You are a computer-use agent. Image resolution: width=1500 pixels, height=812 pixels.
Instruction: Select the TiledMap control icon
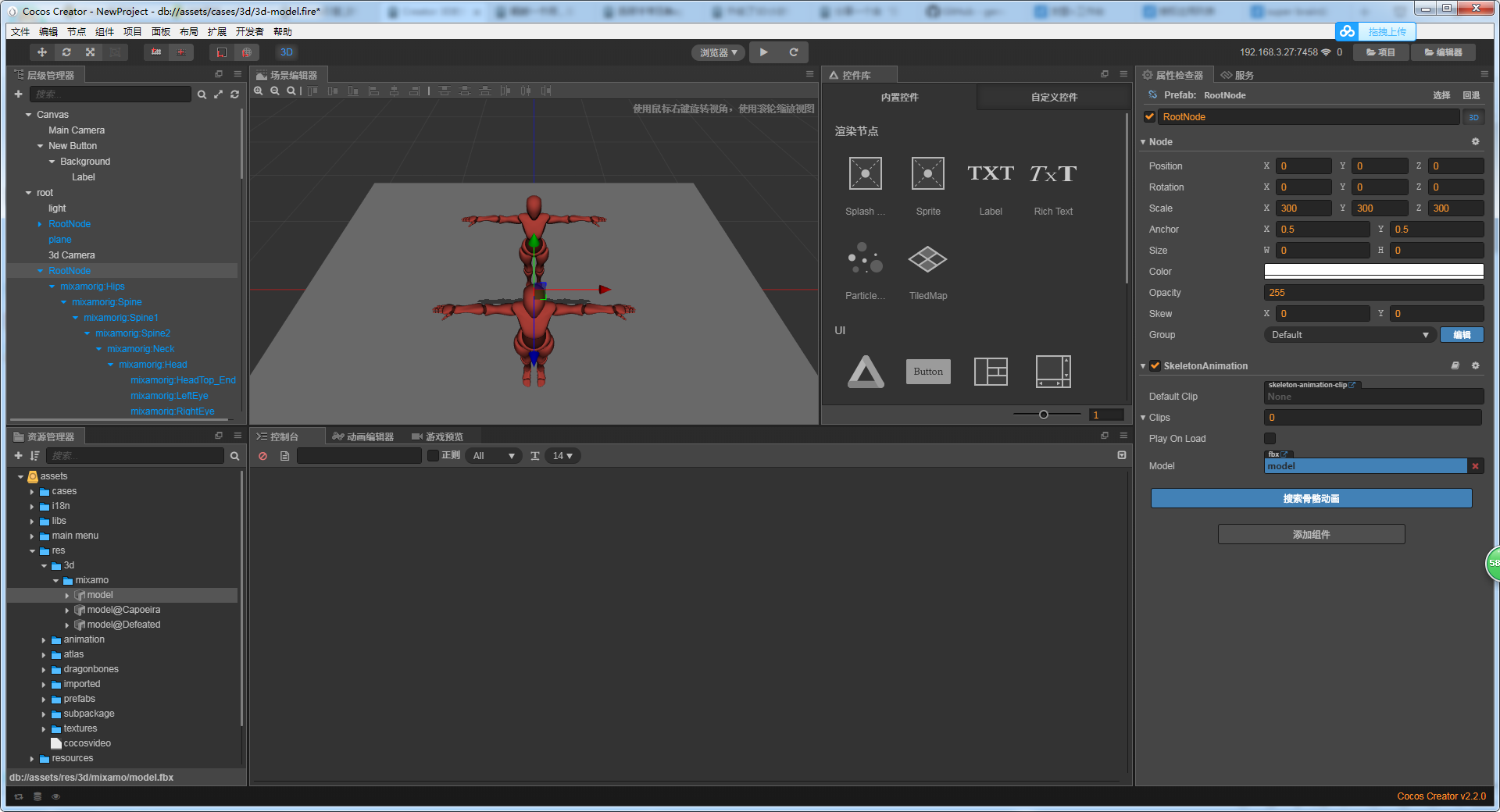(927, 260)
